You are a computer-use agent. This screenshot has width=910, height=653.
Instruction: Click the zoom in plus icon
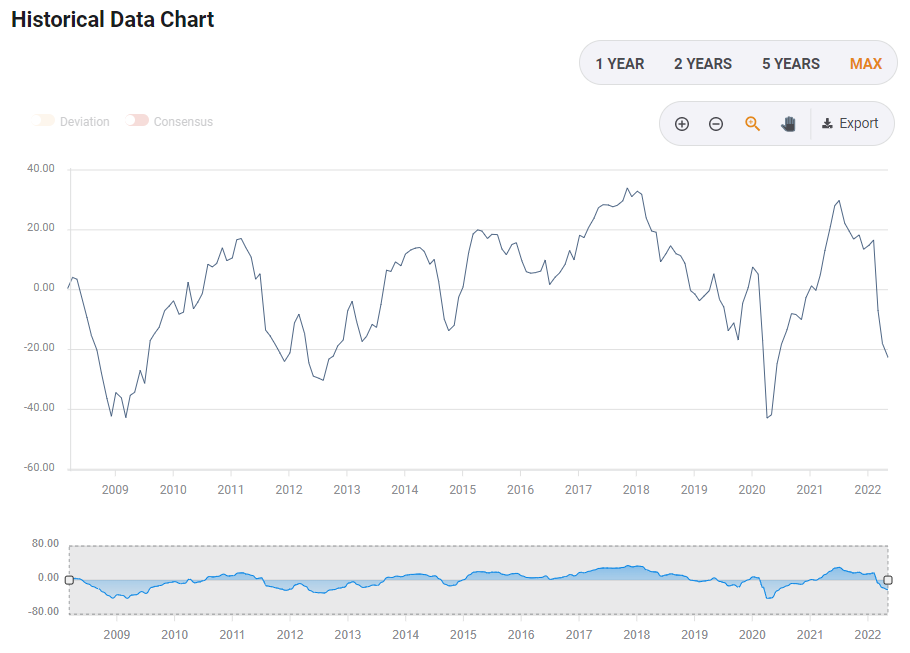click(682, 124)
